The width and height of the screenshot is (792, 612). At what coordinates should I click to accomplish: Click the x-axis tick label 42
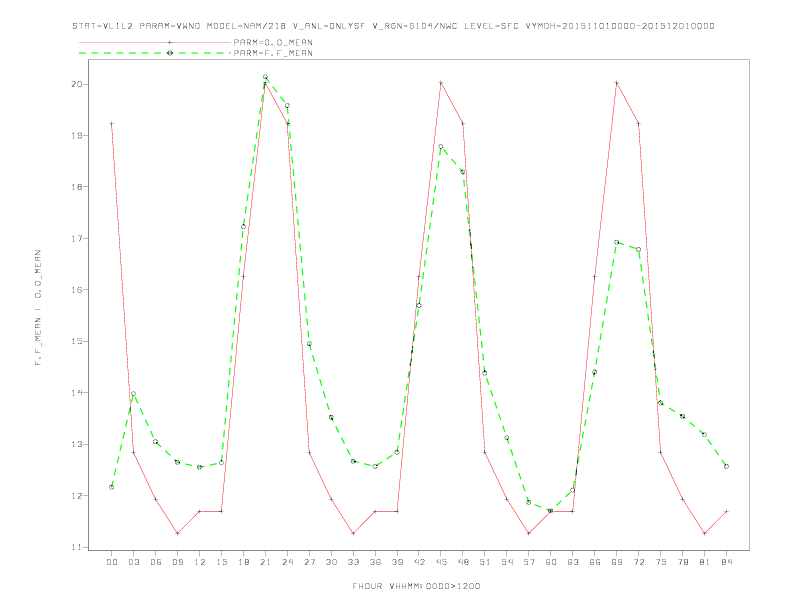[x=419, y=562]
